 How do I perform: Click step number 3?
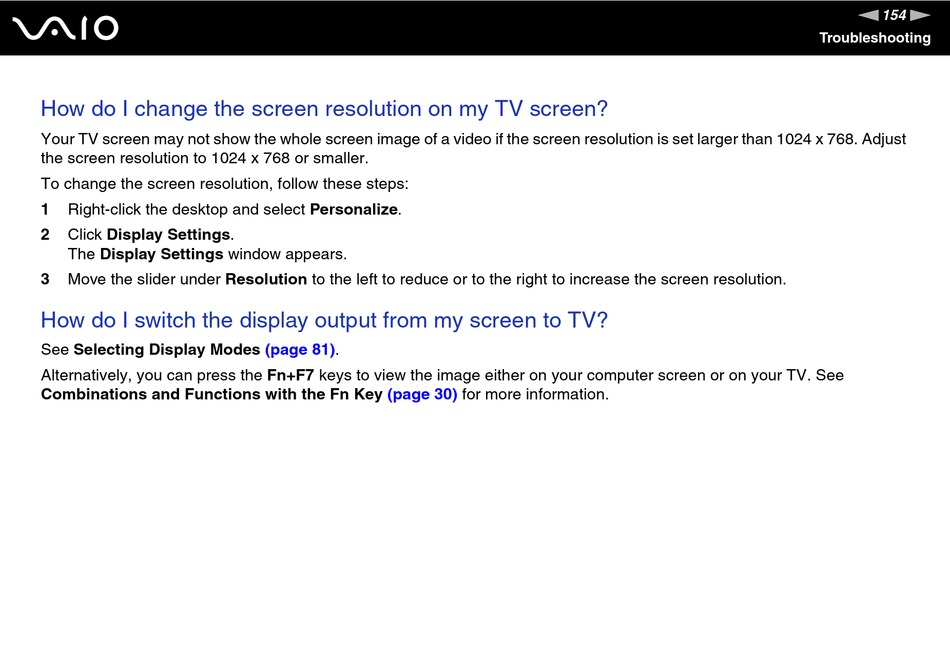point(45,279)
